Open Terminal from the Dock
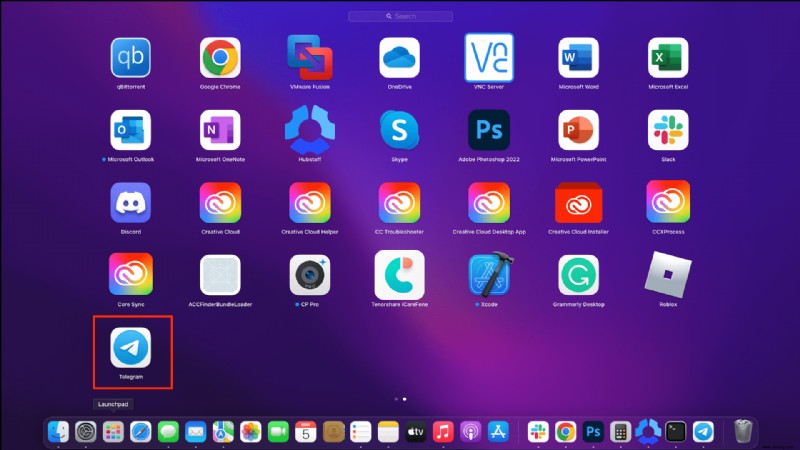 coord(676,432)
